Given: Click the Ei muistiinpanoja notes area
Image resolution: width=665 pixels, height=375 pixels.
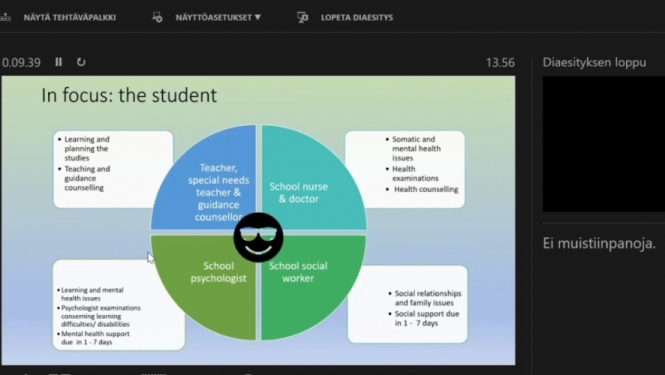Looking at the screenshot, I should tap(599, 243).
